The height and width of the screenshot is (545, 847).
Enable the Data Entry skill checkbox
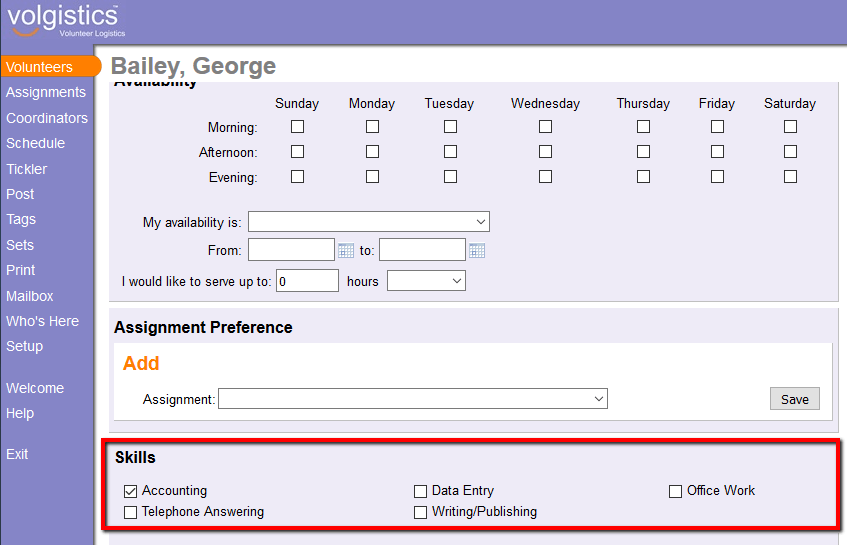click(421, 491)
